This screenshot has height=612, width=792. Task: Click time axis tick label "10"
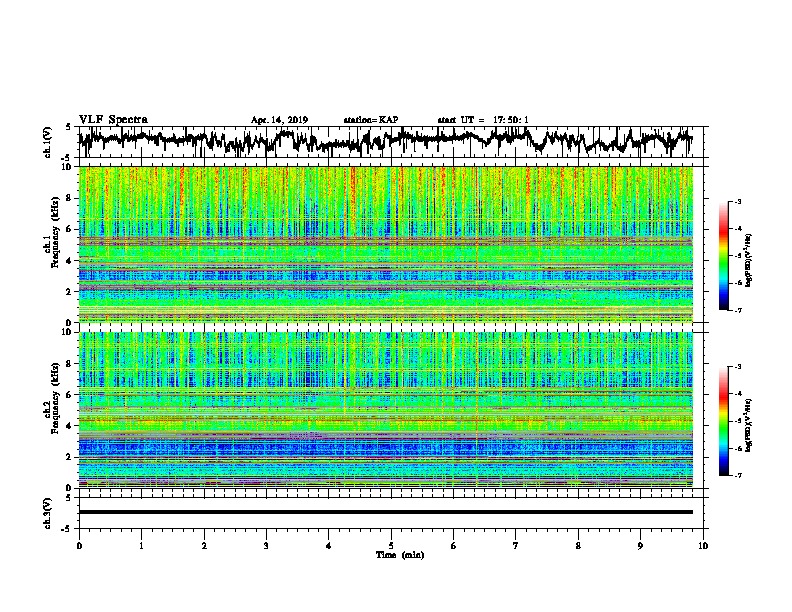click(703, 546)
